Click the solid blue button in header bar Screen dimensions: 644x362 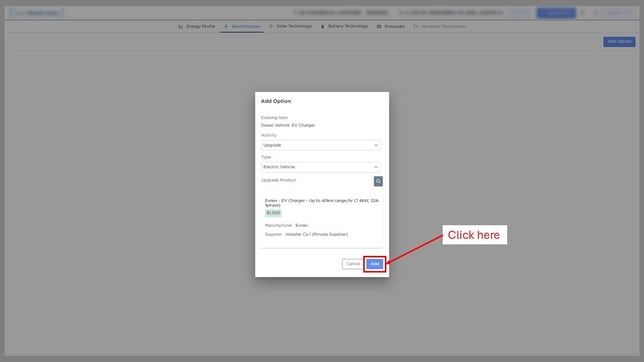(x=556, y=13)
